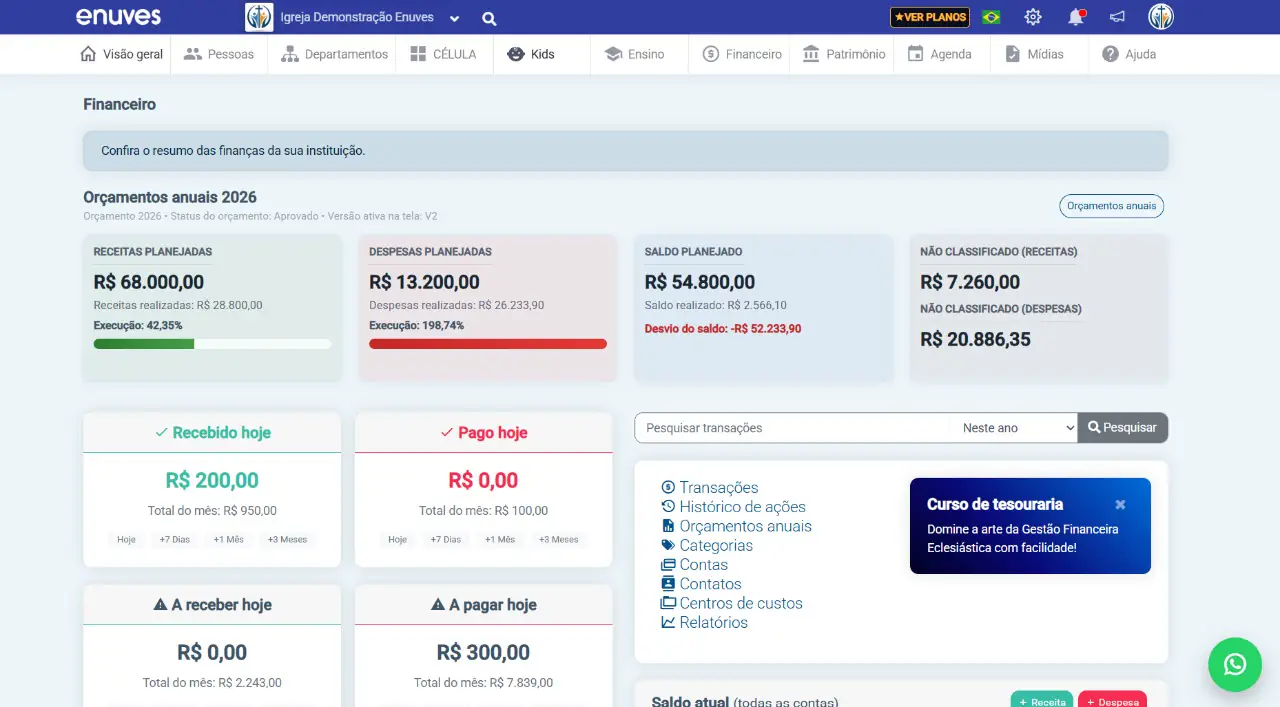This screenshot has height=707, width=1280.
Task: Open the Orçamentos anuais link in list
Action: 736,526
